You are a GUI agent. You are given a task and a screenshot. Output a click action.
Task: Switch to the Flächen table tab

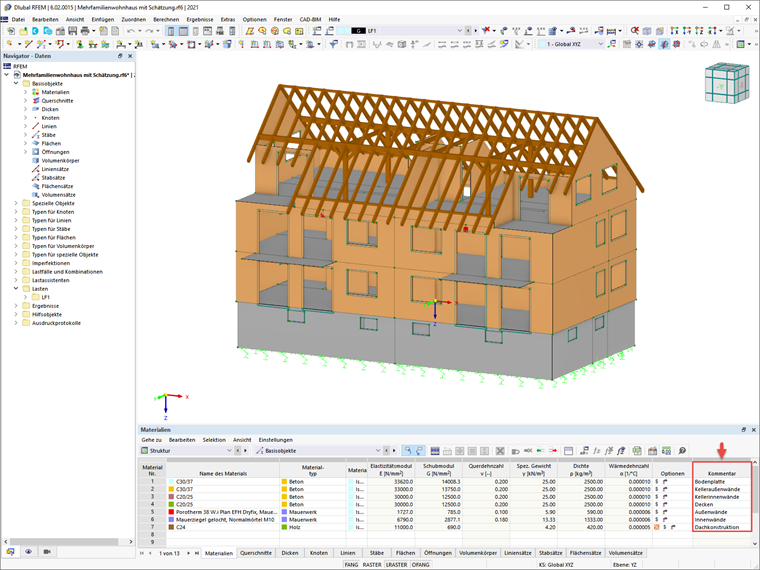(x=405, y=553)
